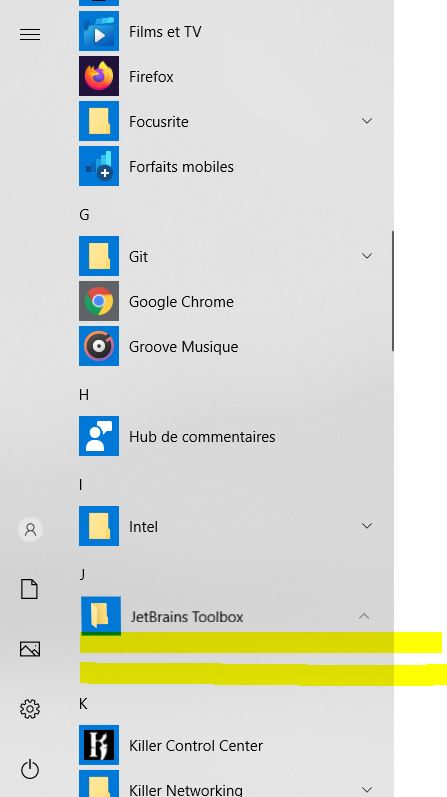
Task: Click the JetBrains Toolbox label
Action: (187, 617)
